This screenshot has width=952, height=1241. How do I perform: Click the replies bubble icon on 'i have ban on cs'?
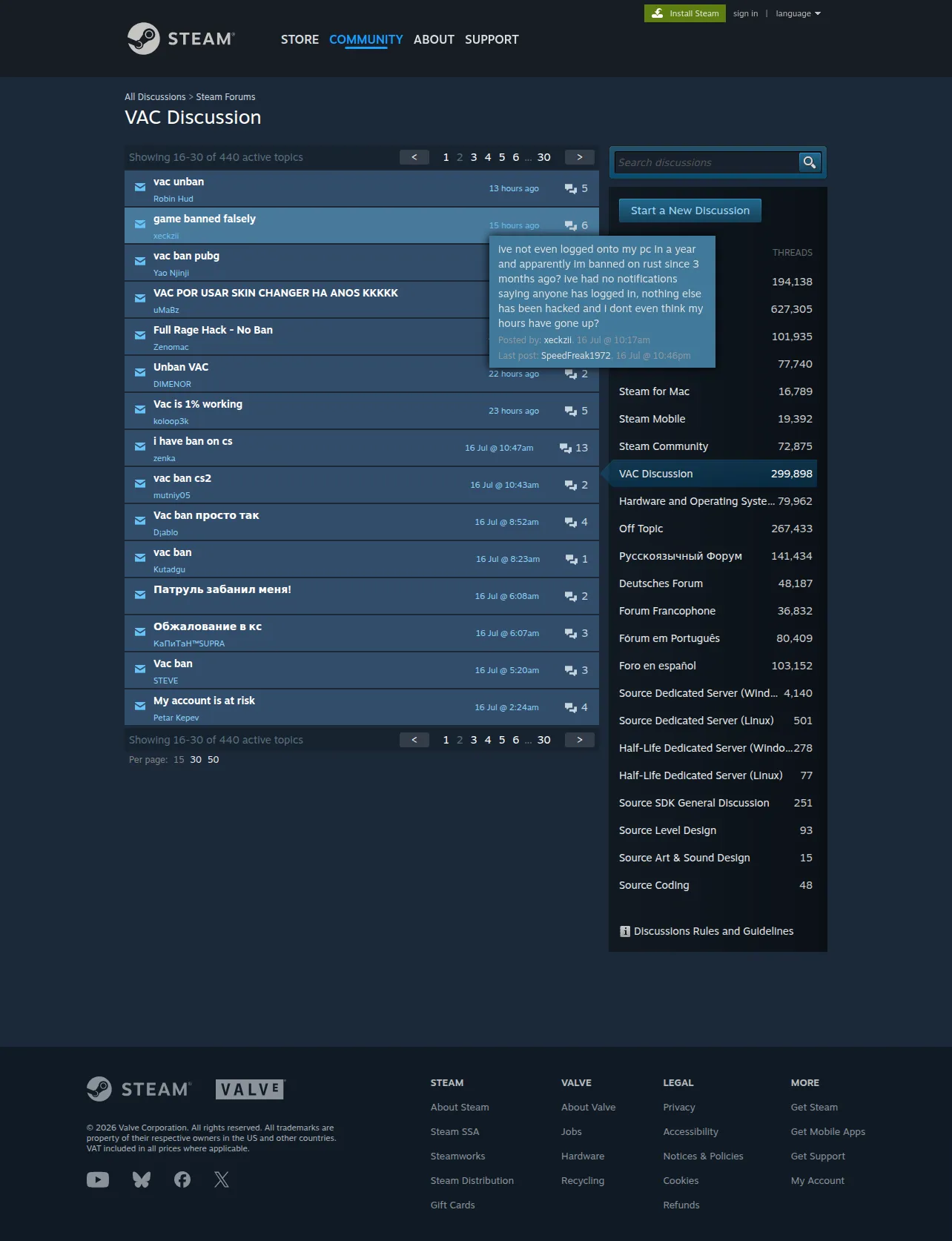coord(566,448)
